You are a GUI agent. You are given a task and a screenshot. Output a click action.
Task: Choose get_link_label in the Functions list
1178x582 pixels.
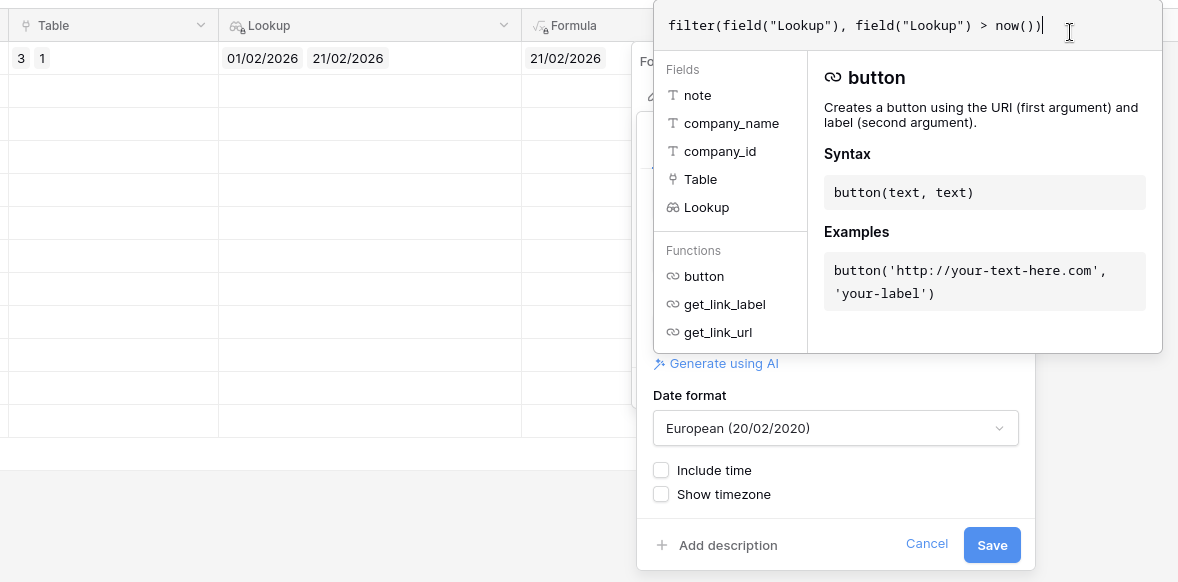[x=724, y=305]
